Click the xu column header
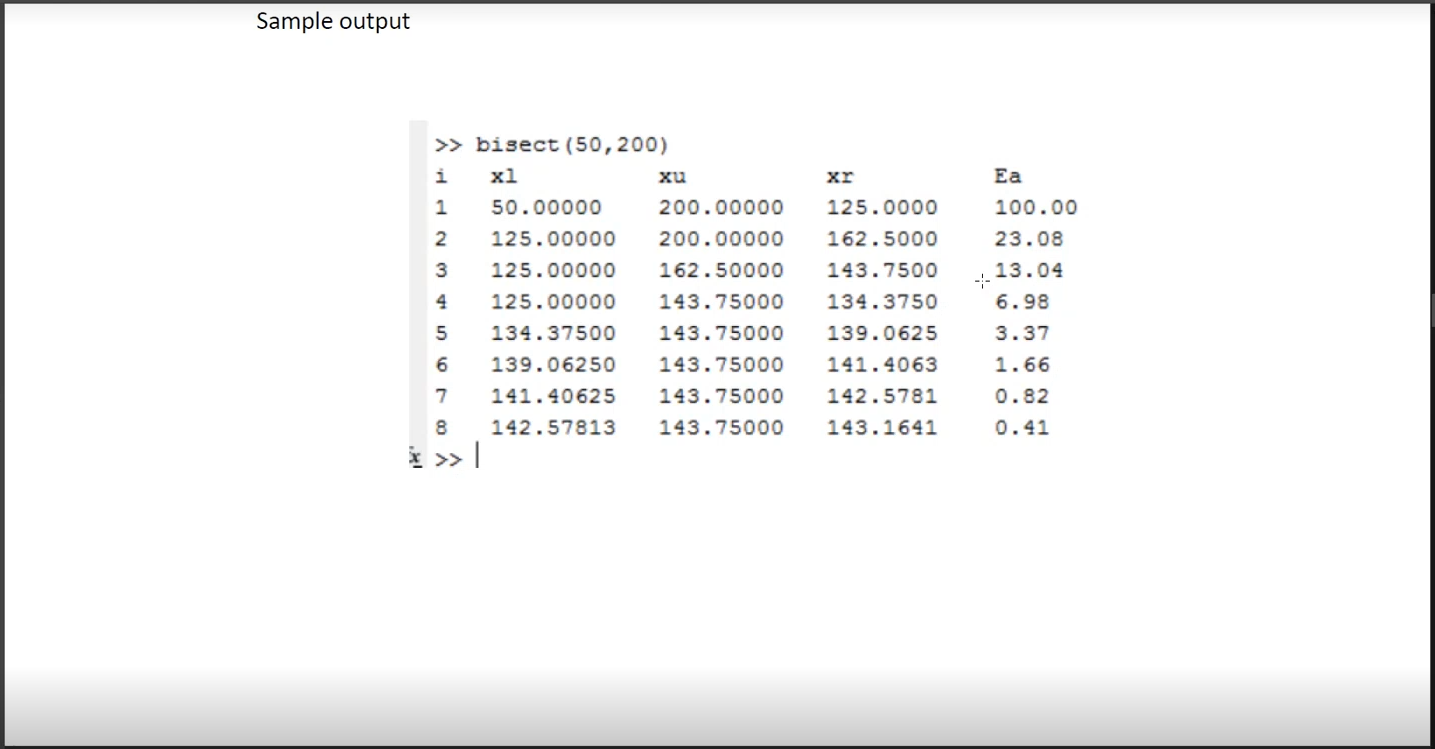This screenshot has width=1435, height=749. [670, 176]
